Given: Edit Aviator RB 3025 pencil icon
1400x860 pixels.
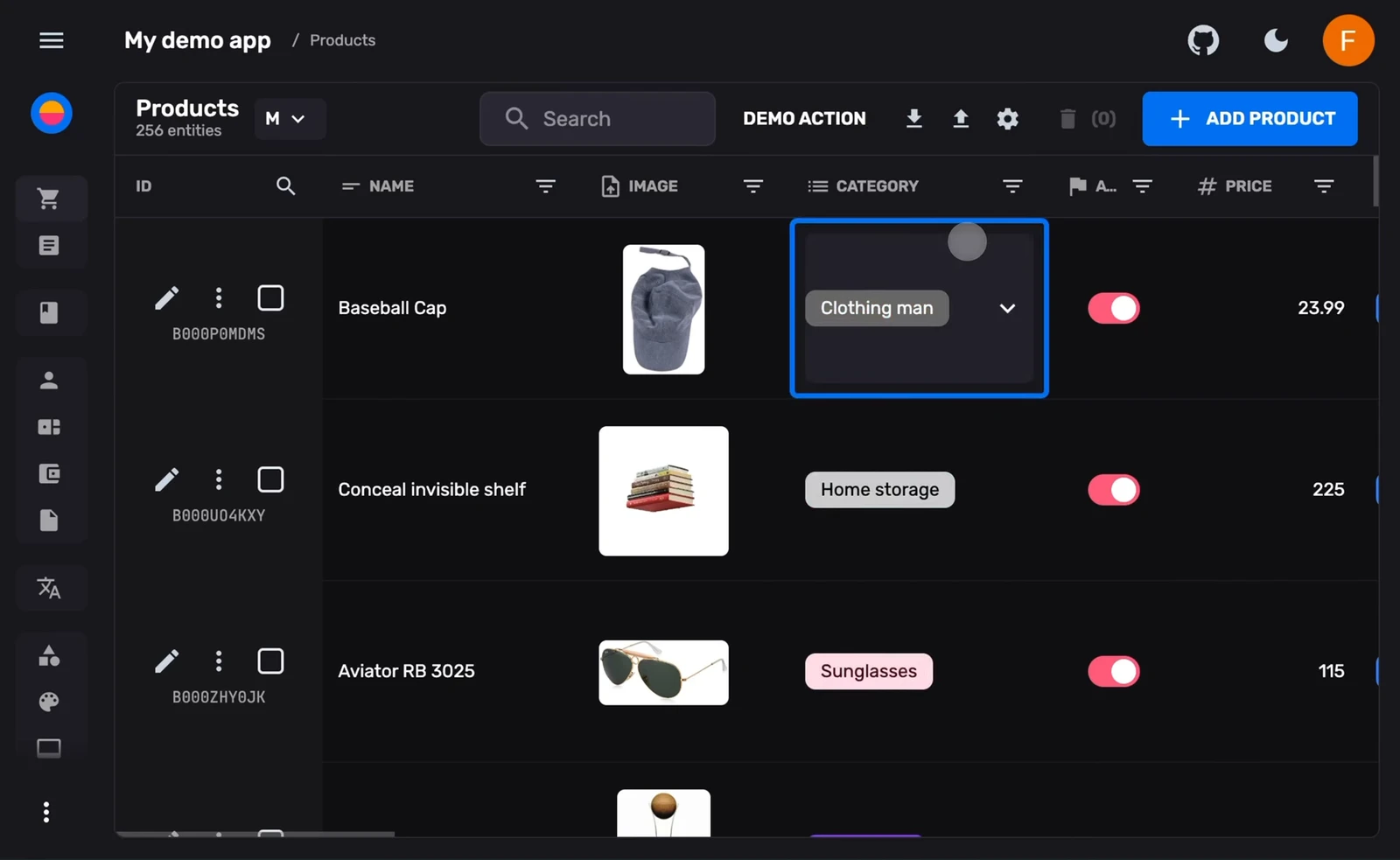Looking at the screenshot, I should [166, 661].
